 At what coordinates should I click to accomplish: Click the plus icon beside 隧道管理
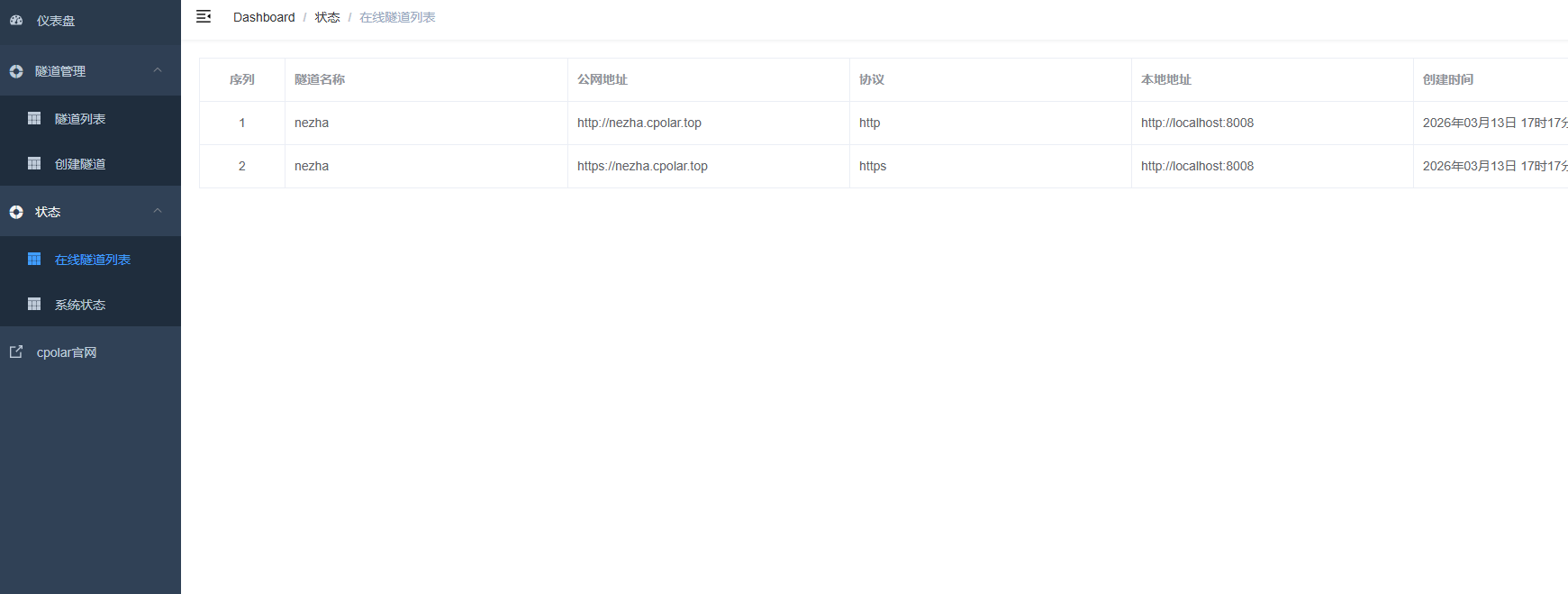[x=16, y=71]
